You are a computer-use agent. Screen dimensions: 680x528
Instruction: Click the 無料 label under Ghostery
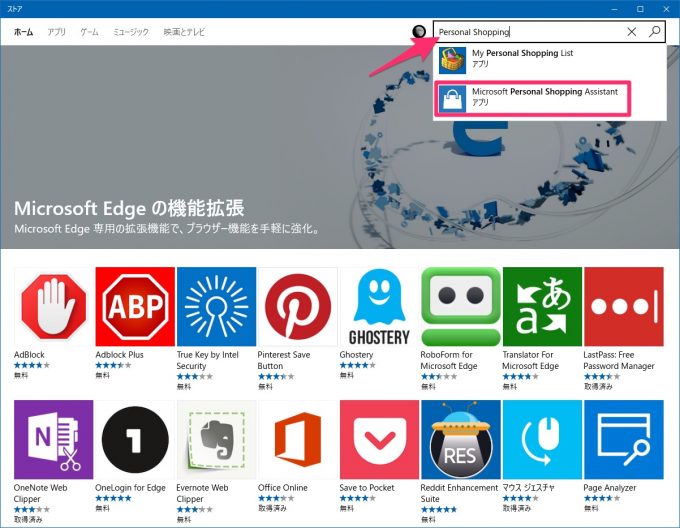347,375
